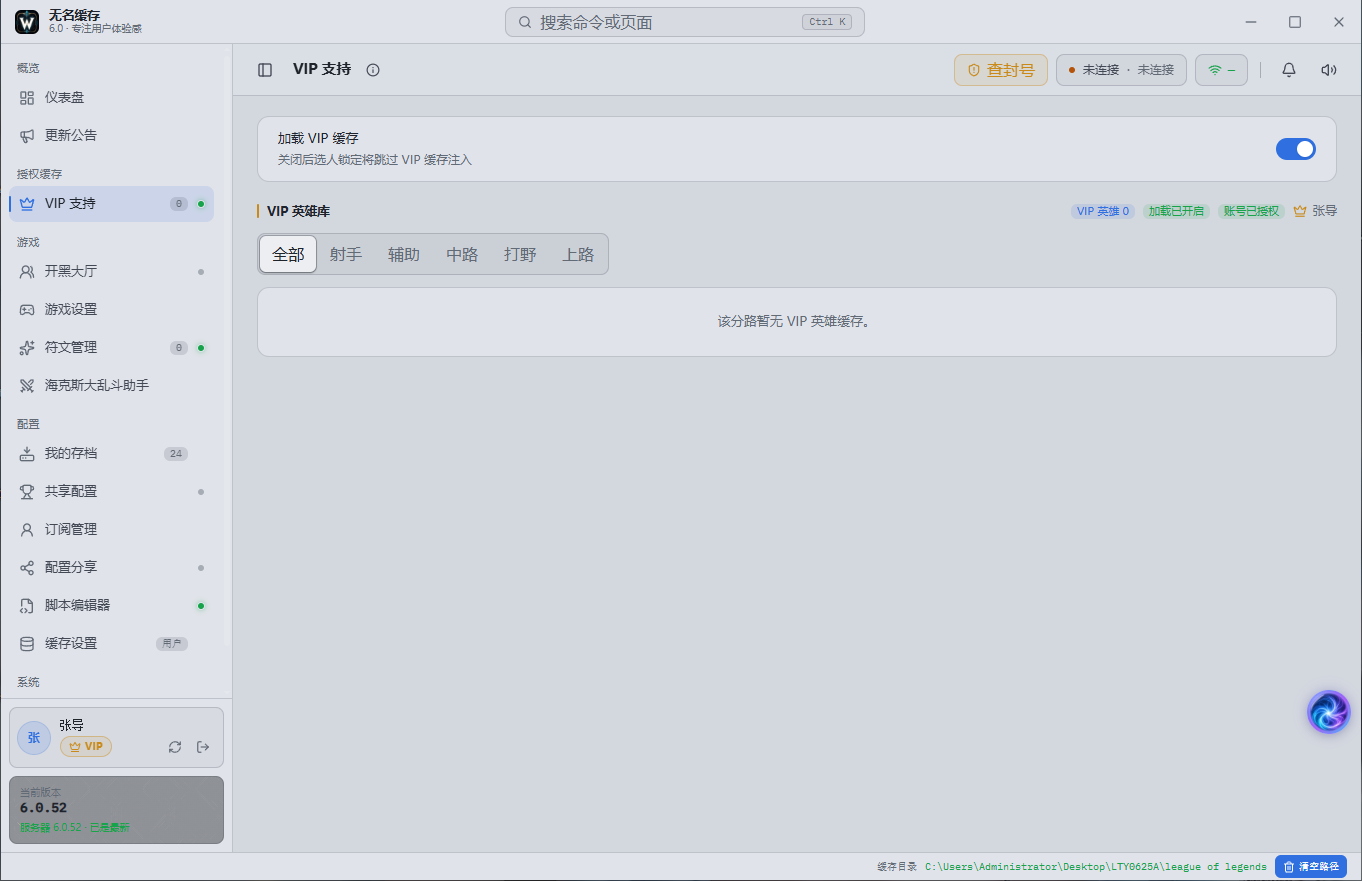The image size is (1362, 881).
Task: Click the W app logo icon
Action: pos(27,22)
